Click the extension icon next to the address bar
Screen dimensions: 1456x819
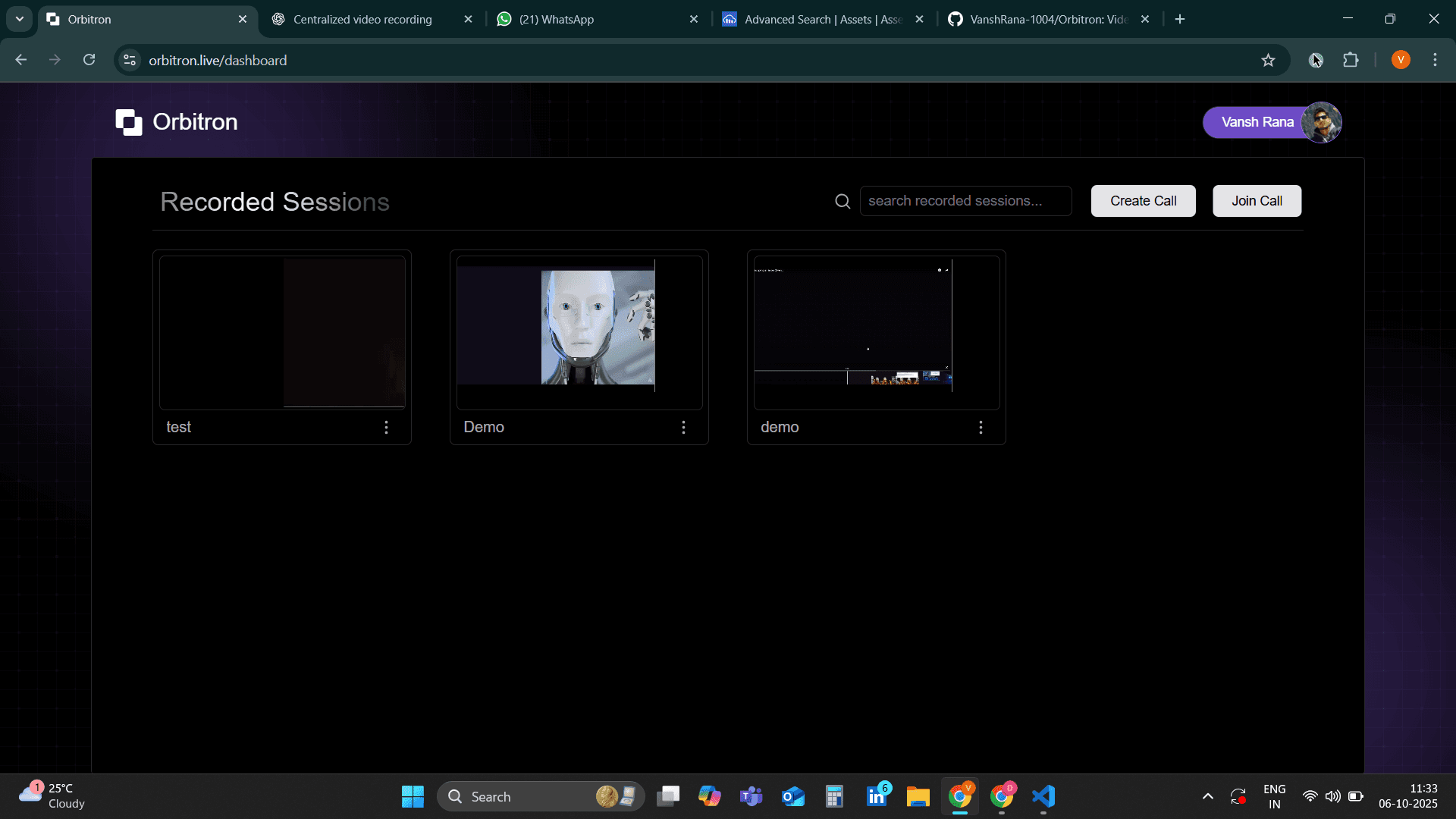[1317, 60]
